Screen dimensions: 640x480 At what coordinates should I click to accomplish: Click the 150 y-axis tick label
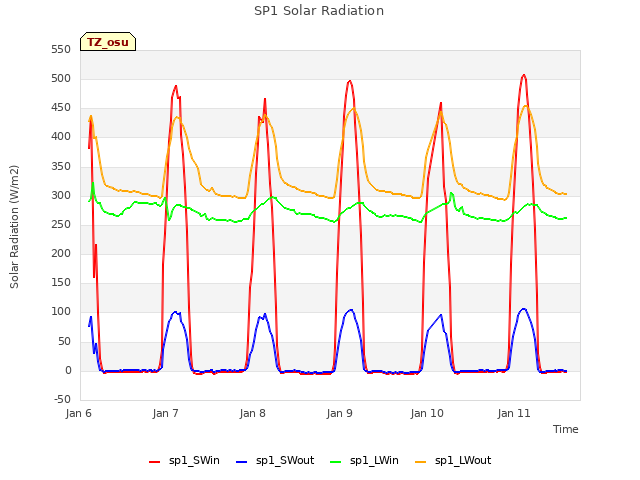[x=61, y=282]
